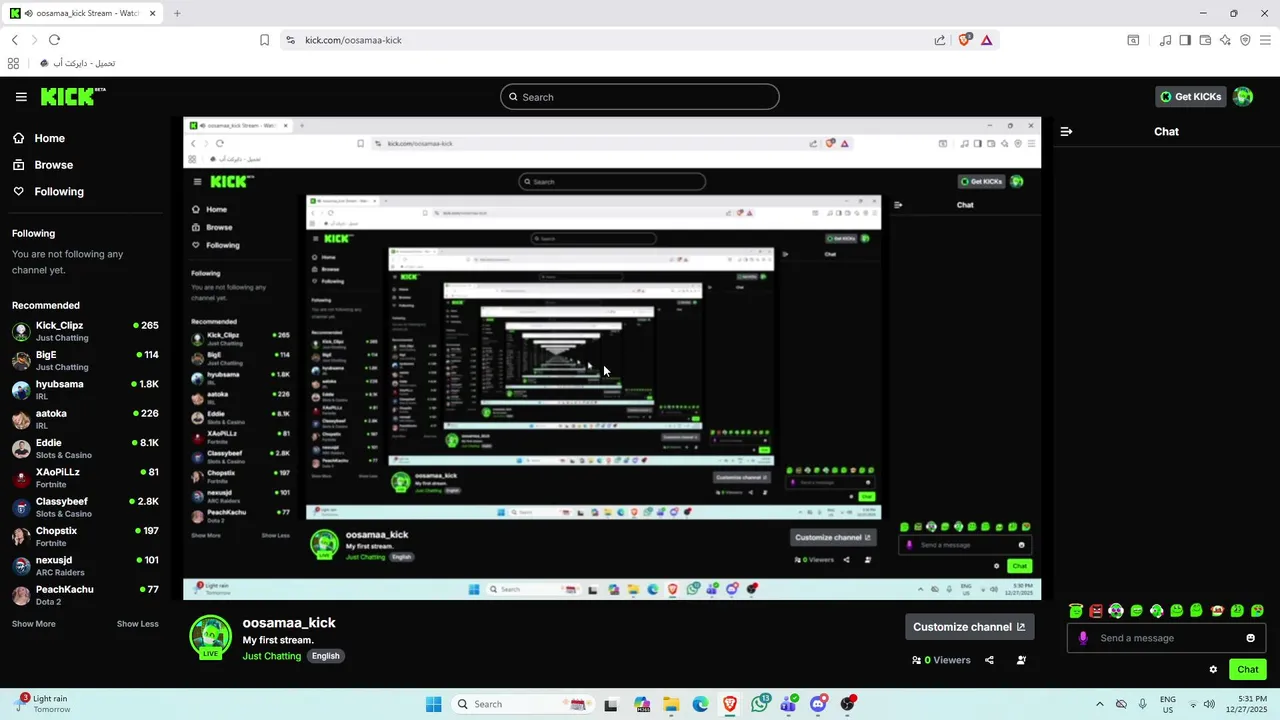Open oosamaa_kick channel name

point(289,623)
